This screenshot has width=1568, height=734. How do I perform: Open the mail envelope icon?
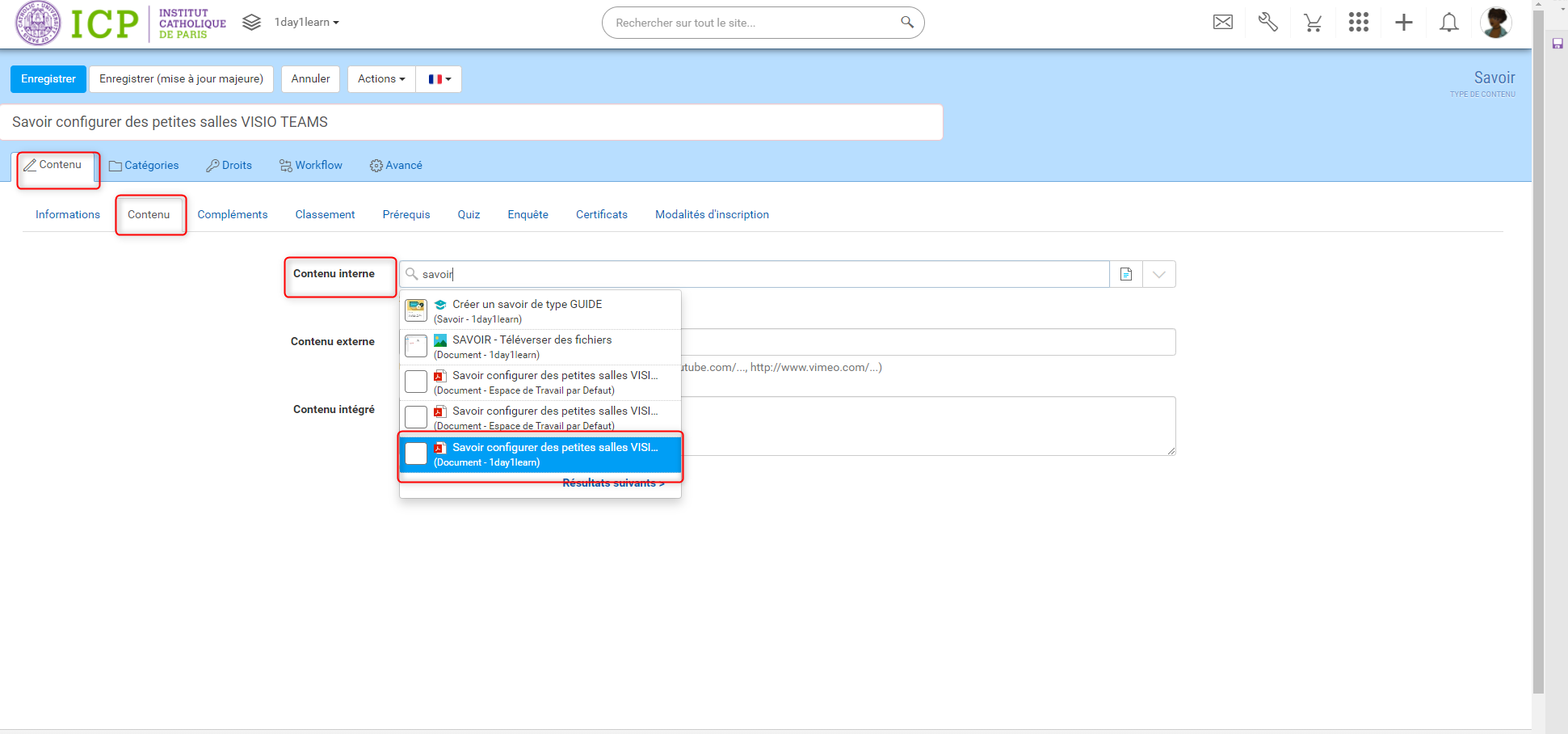coord(1222,23)
